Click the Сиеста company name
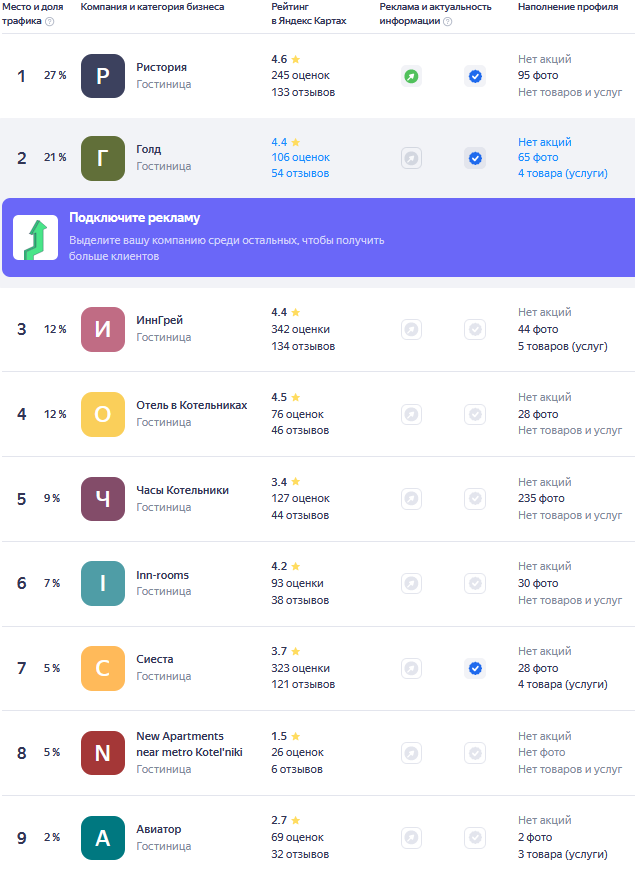Image resolution: width=635 pixels, height=875 pixels. [x=155, y=659]
